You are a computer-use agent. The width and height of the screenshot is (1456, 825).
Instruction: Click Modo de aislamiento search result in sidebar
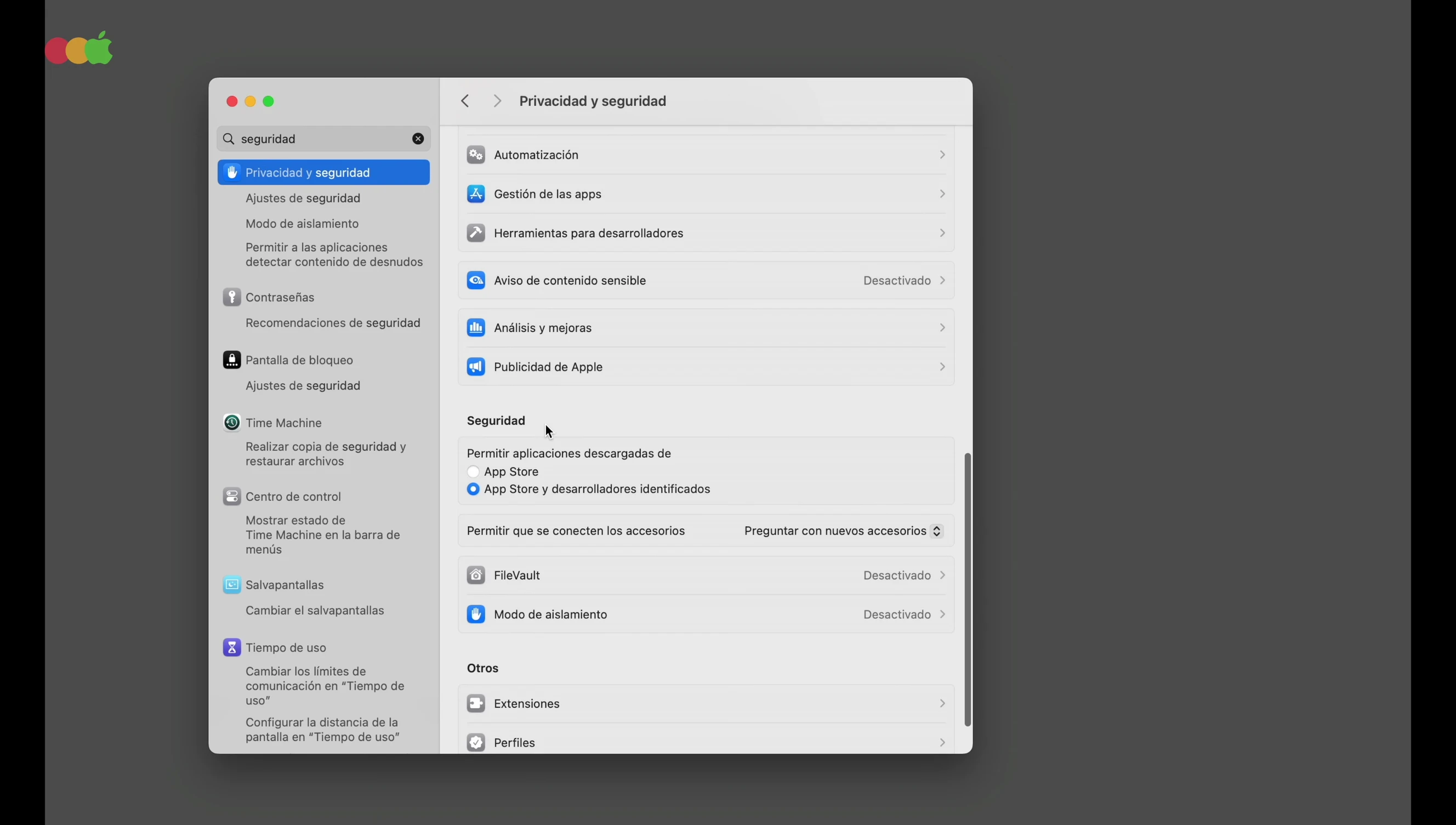(x=302, y=223)
